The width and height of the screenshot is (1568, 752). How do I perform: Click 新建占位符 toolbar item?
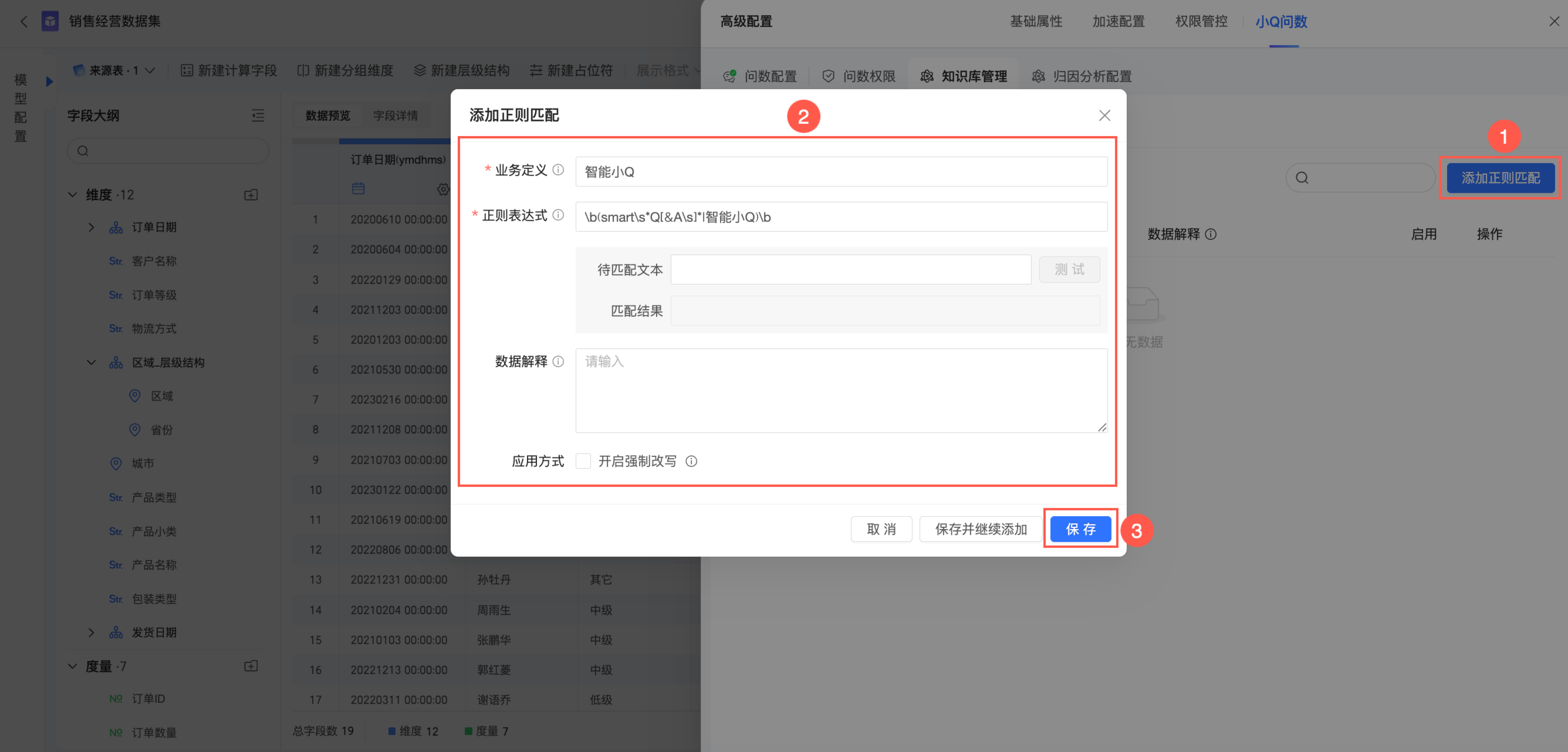click(571, 71)
